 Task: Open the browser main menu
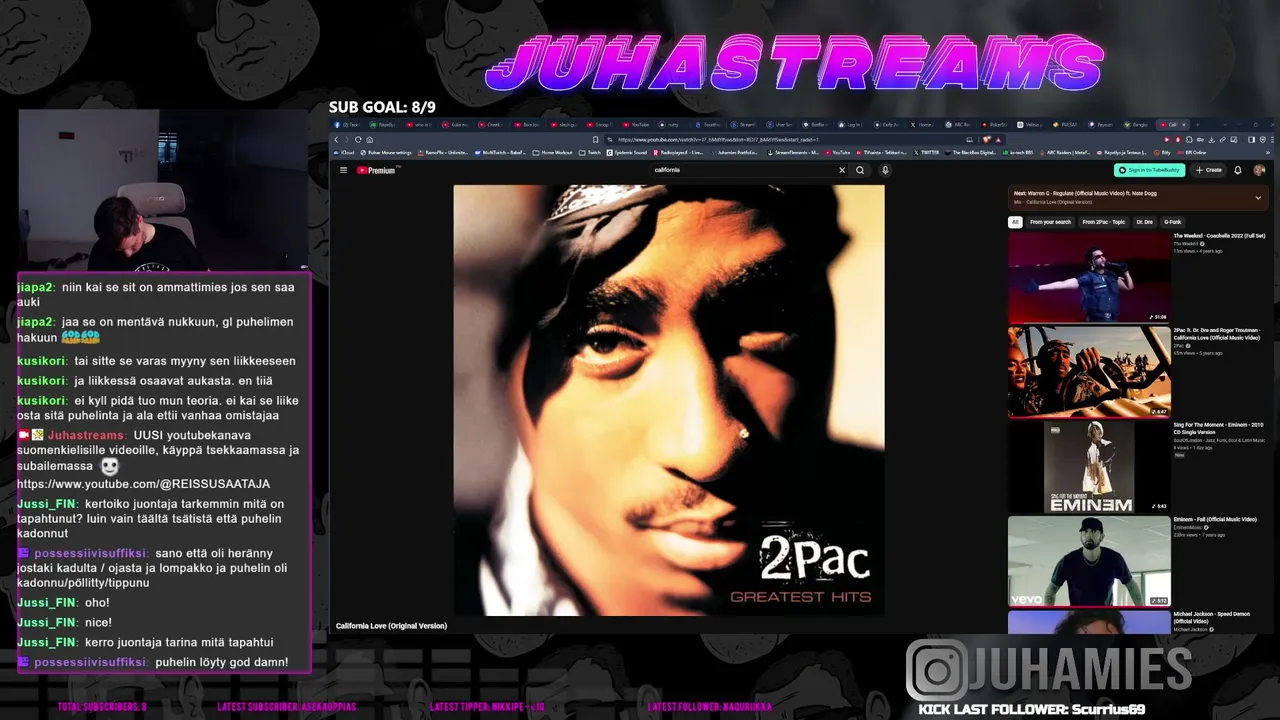pos(1274,140)
